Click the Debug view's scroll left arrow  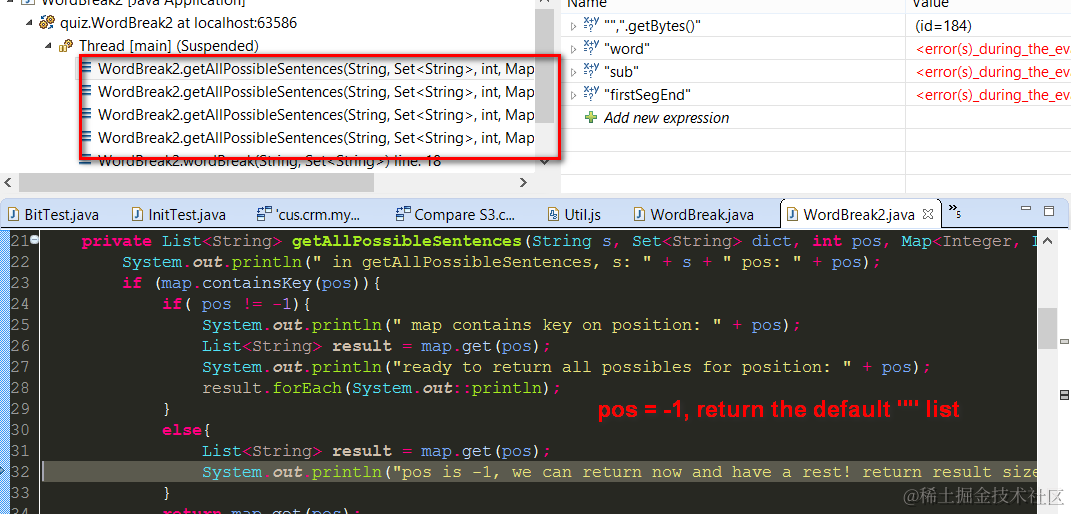tap(9, 182)
